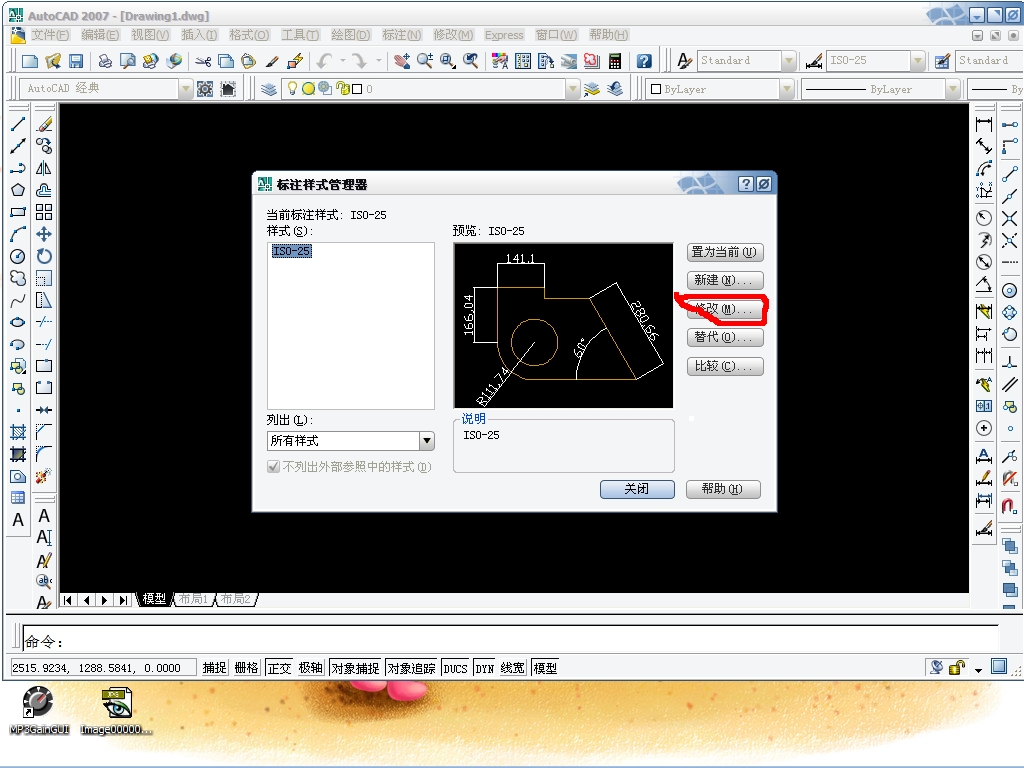Switch to the 模型 model tab

pyautogui.click(x=154, y=599)
